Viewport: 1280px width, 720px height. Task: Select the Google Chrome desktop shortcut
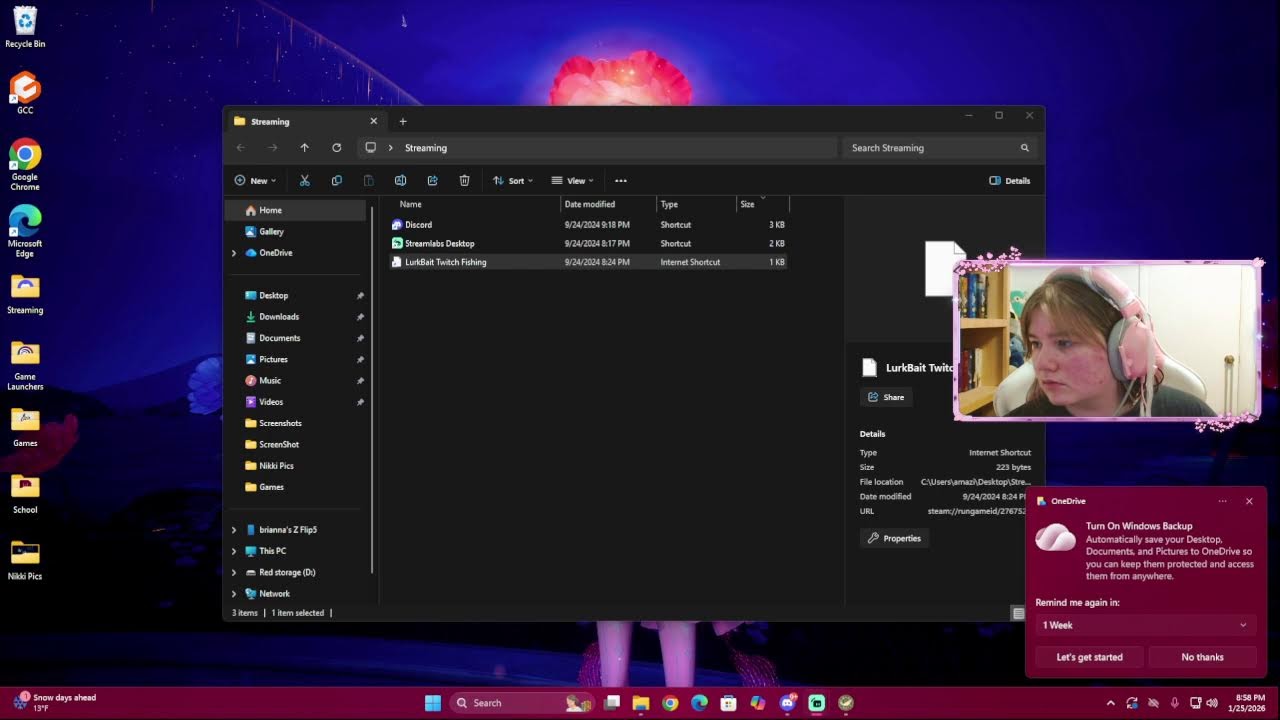click(x=25, y=165)
